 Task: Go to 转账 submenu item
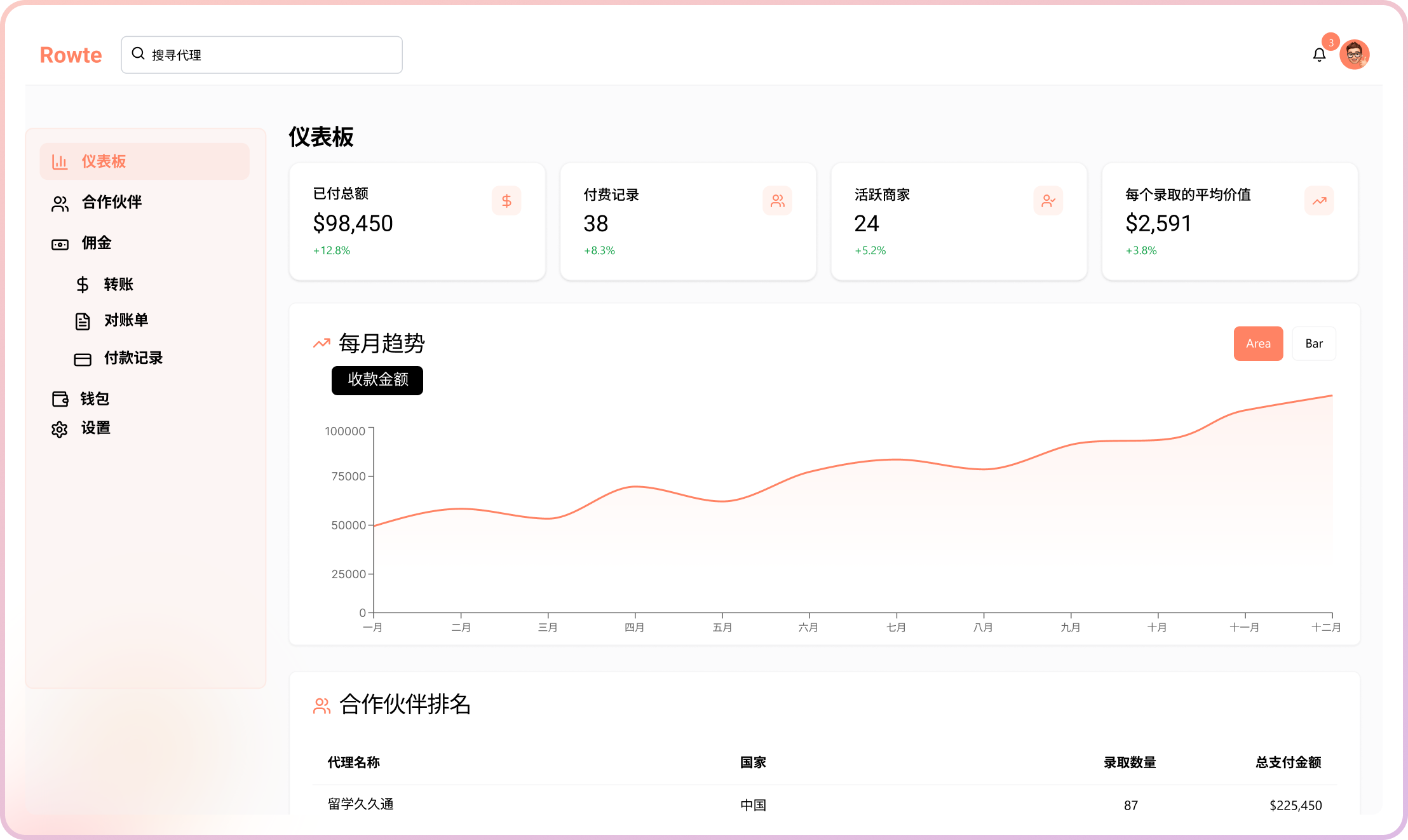[x=119, y=284]
